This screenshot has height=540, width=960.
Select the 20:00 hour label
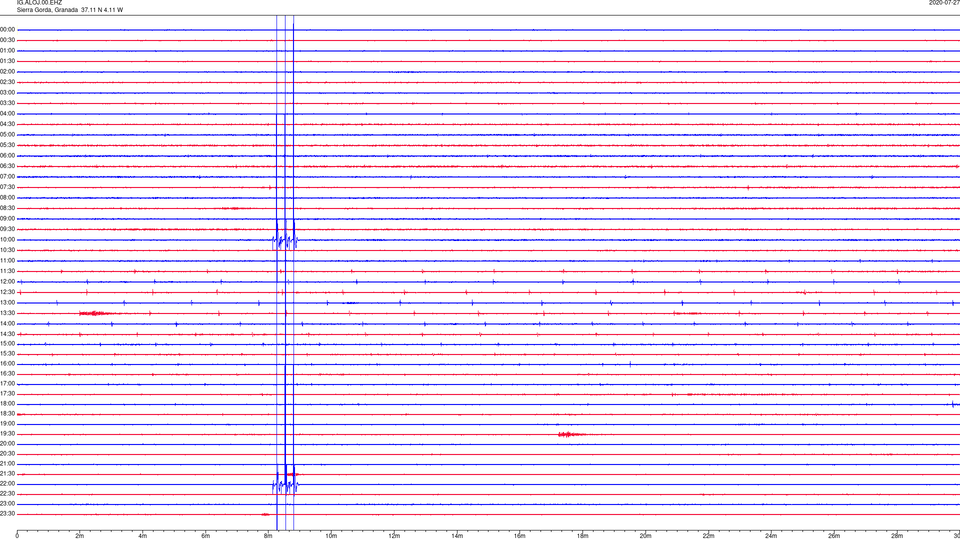pos(7,444)
